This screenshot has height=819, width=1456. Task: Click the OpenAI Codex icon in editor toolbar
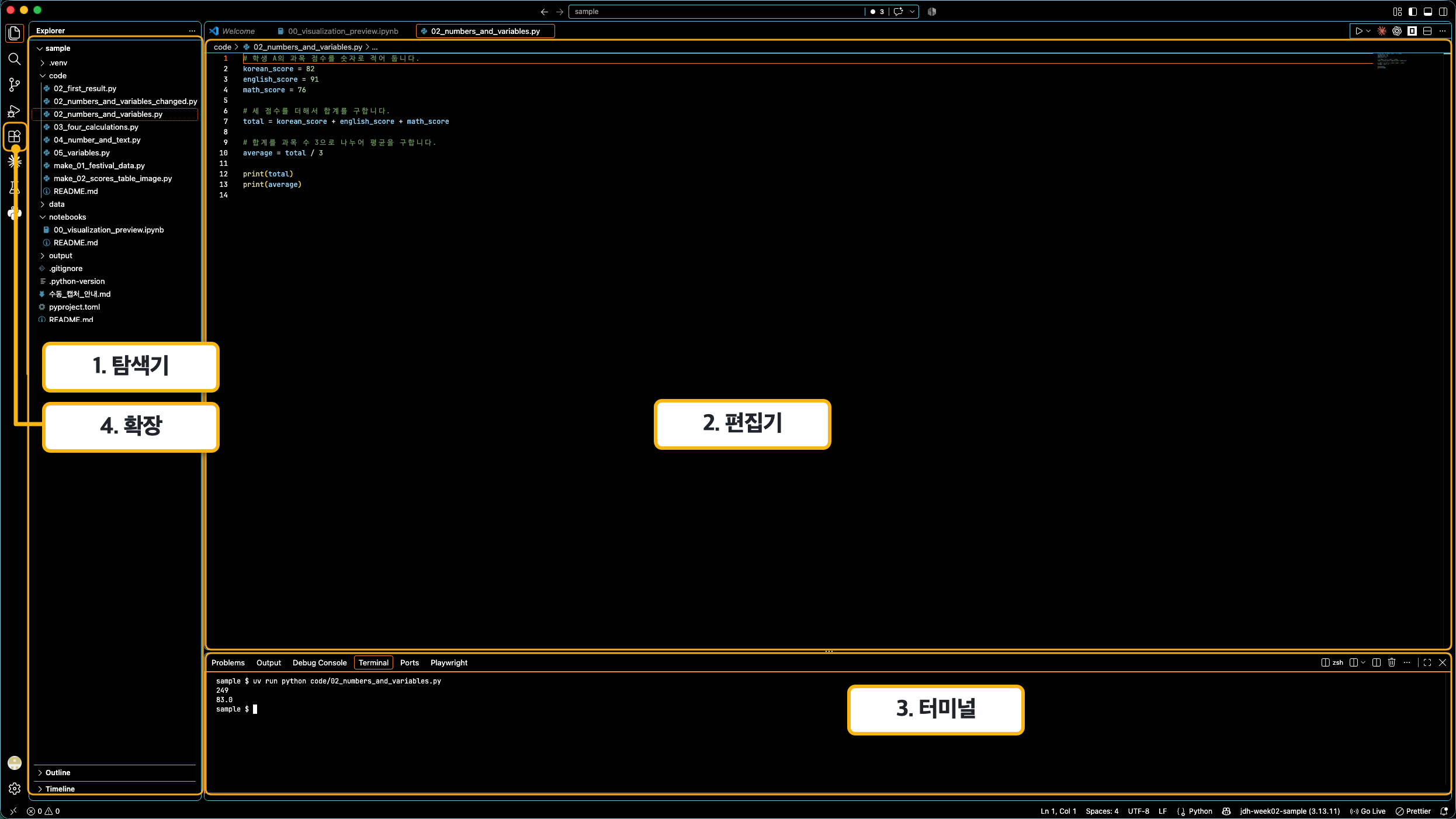pyautogui.click(x=1397, y=31)
